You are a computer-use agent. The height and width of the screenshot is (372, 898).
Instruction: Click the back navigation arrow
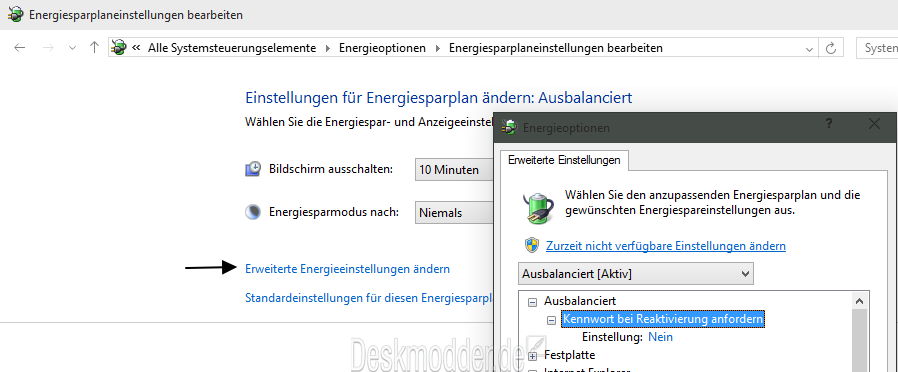pyautogui.click(x=20, y=48)
